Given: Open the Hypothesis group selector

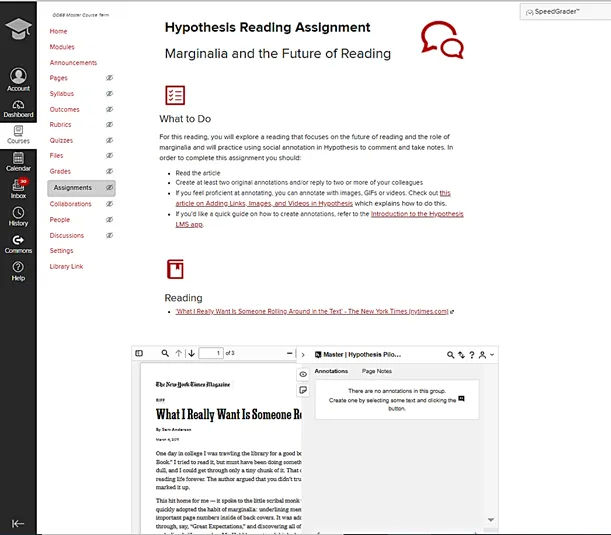Looking at the screenshot, I should (x=358, y=355).
